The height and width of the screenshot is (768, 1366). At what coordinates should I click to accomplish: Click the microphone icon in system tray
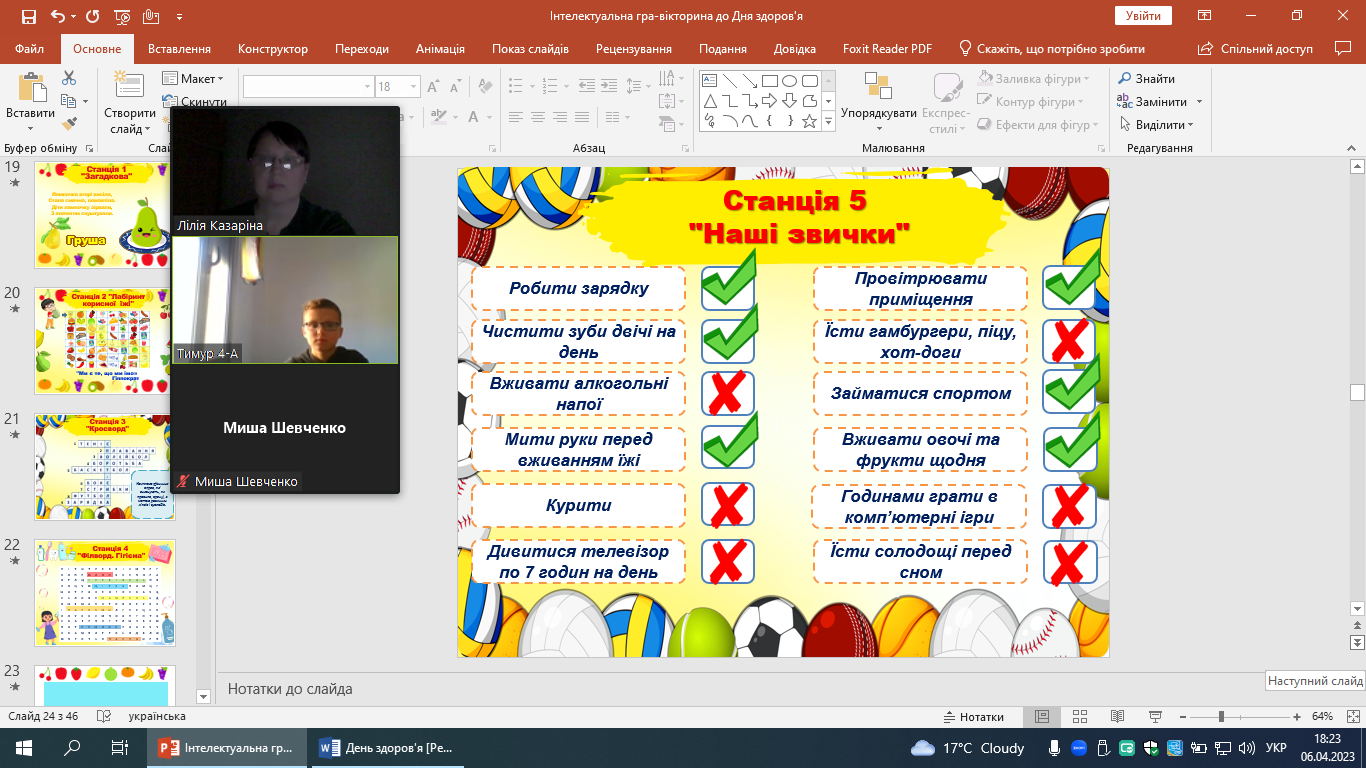point(1055,748)
